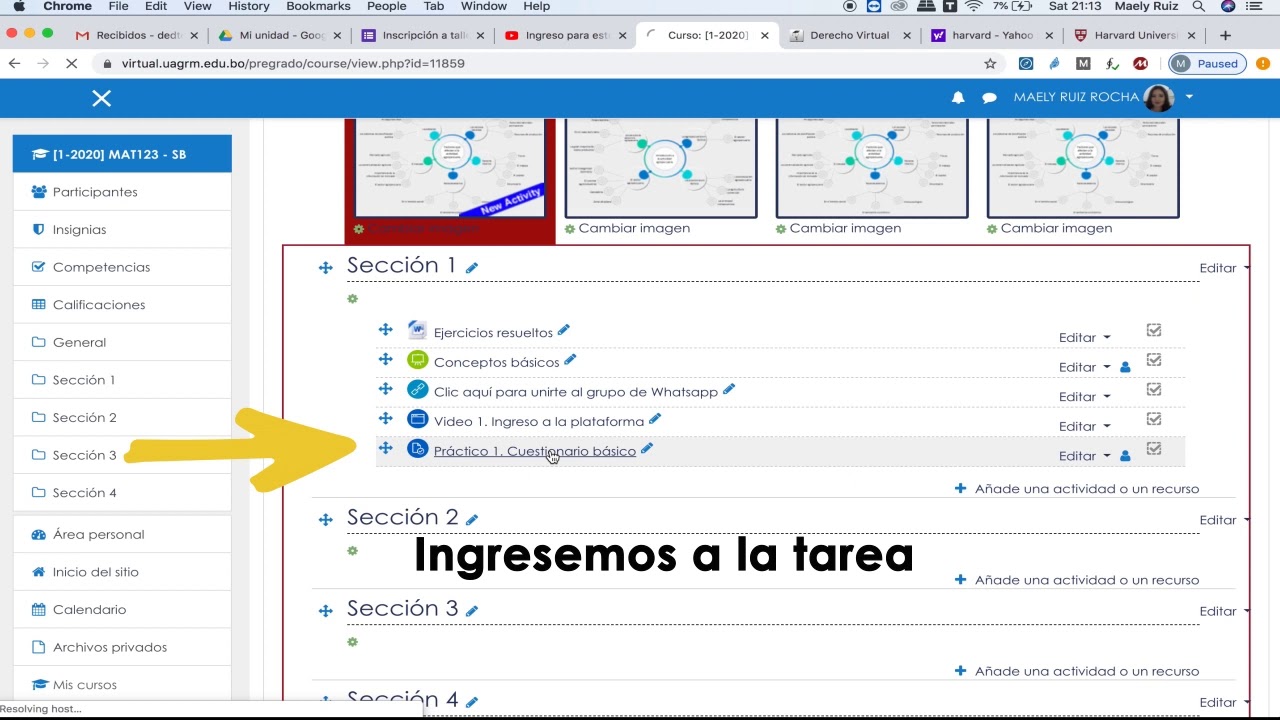Open the Bookmarks menu in the Mac menu bar
The image size is (1280, 720).
pos(318,6)
